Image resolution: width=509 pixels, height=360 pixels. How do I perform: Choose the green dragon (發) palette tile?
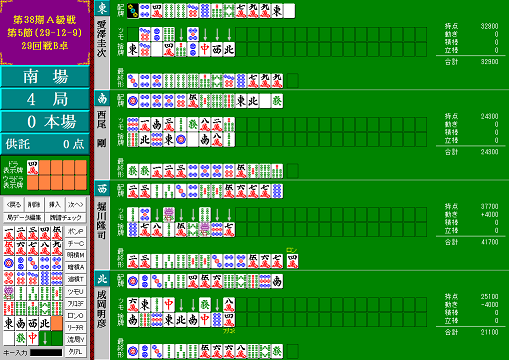tap(21, 338)
